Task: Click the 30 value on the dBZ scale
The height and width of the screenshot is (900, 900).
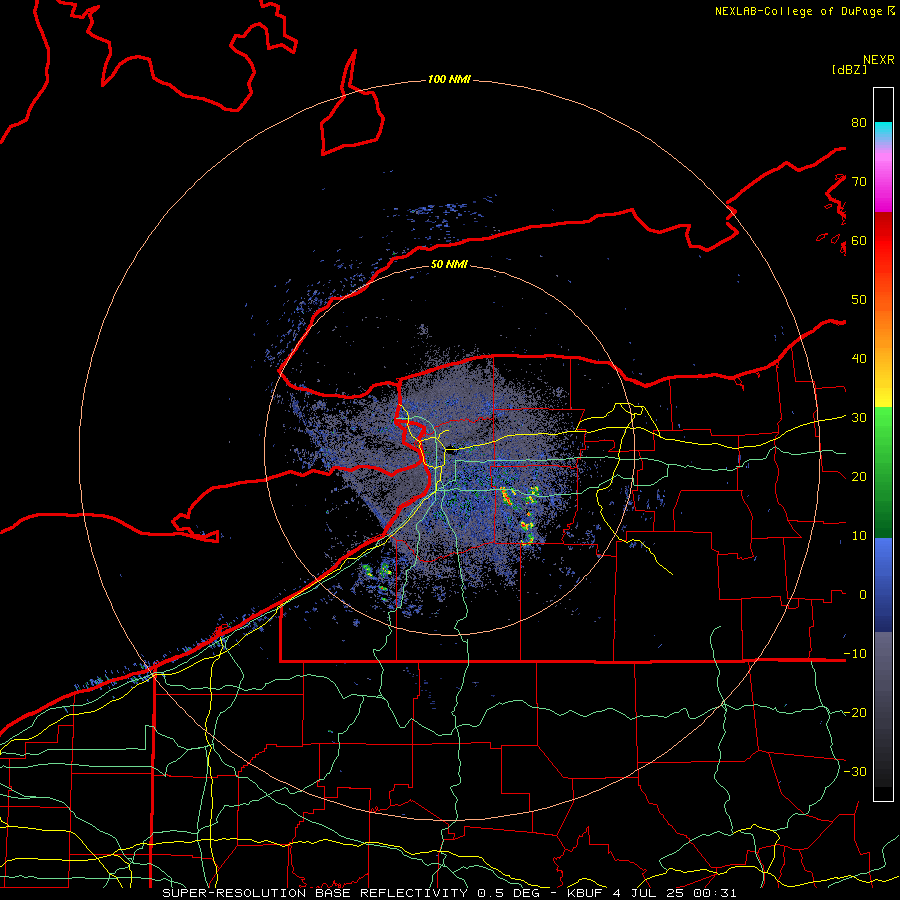Action: coord(859,418)
